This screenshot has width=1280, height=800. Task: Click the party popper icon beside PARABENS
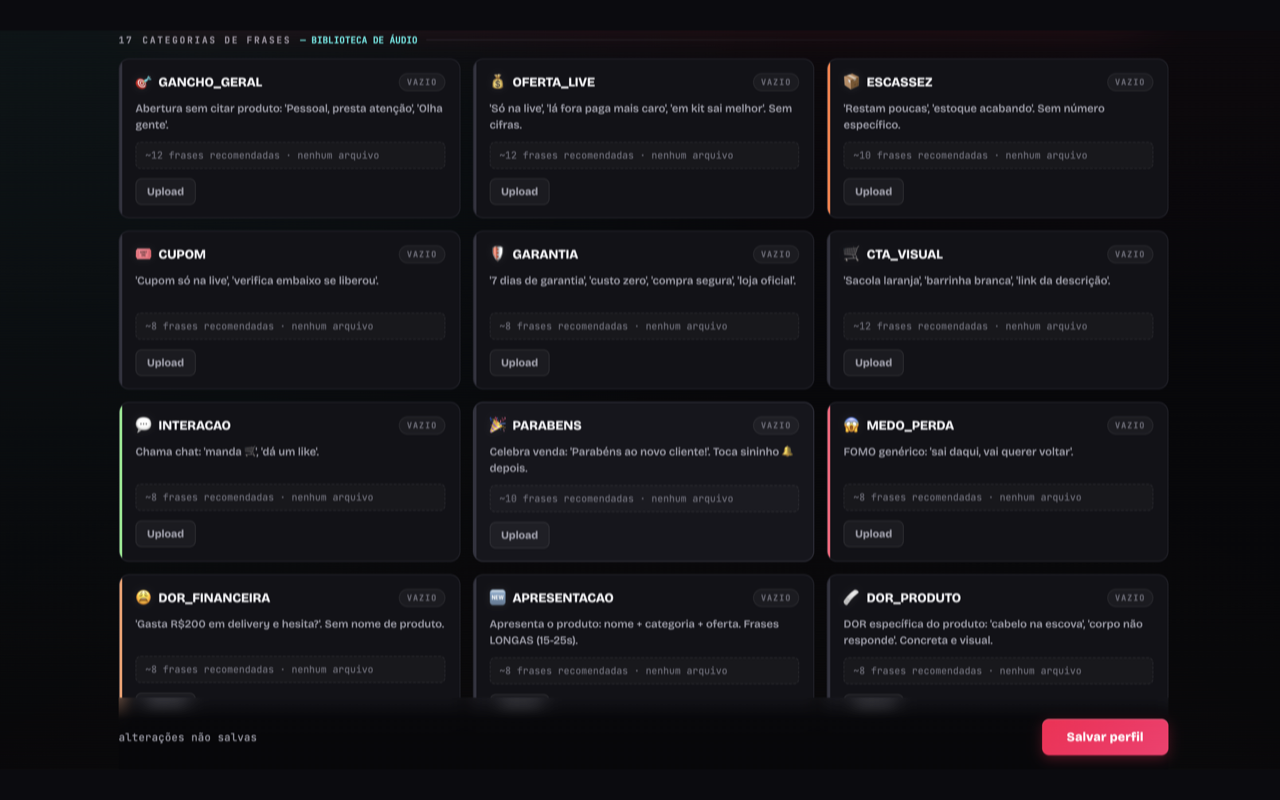[497, 425]
